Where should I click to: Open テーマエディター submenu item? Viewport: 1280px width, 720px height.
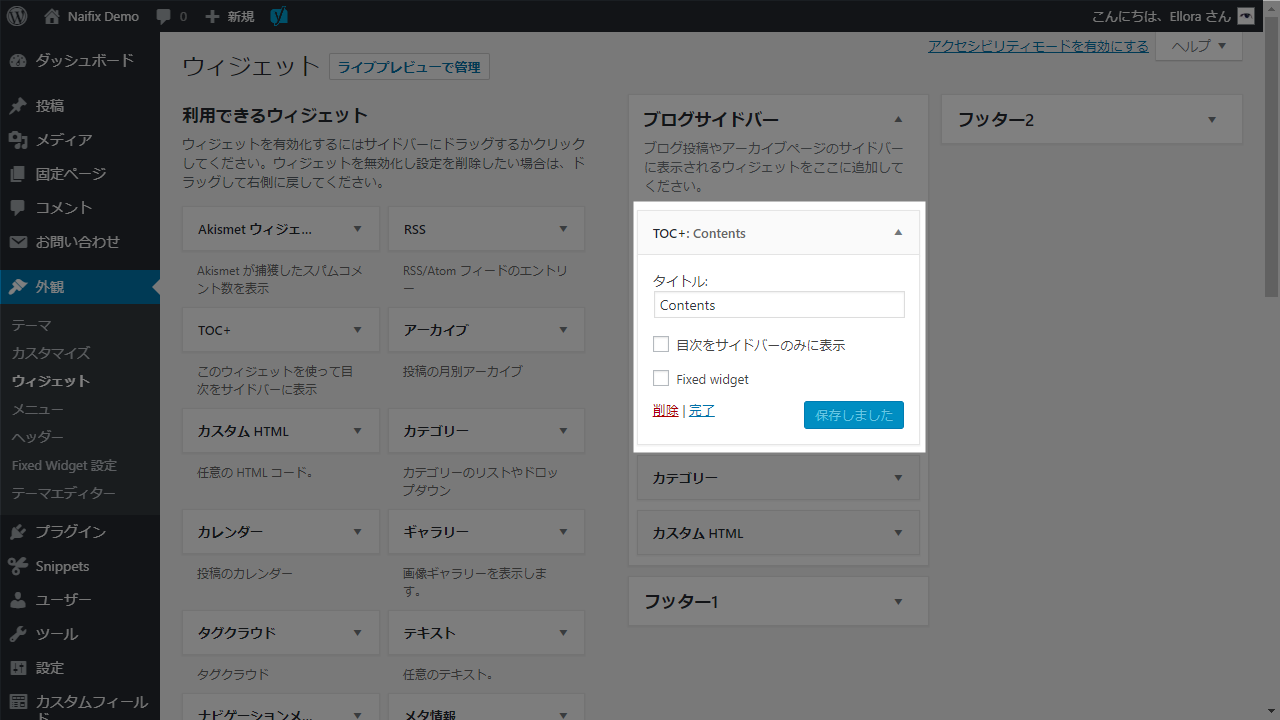pyautogui.click(x=63, y=493)
